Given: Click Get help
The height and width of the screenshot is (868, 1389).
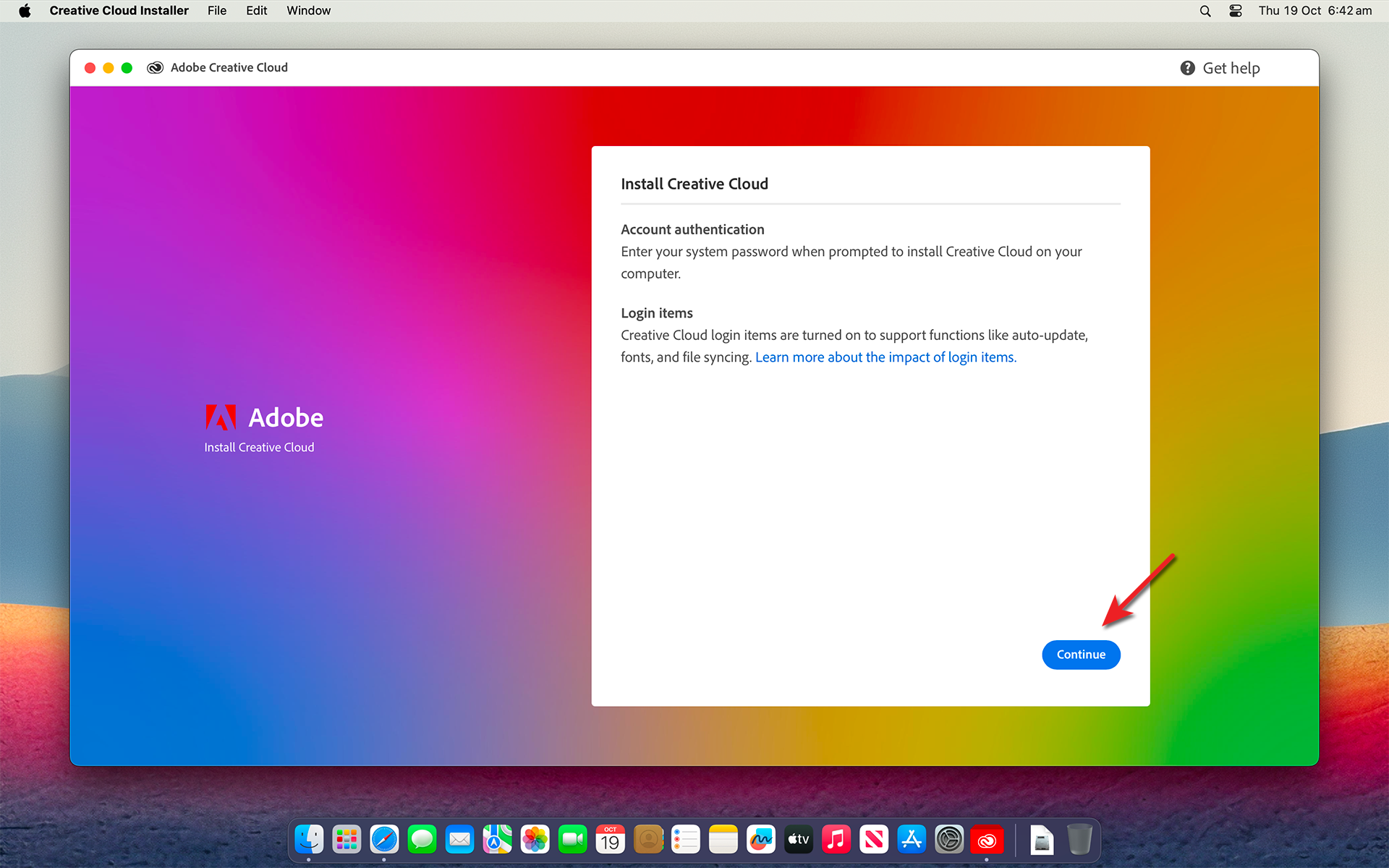Looking at the screenshot, I should [1231, 68].
